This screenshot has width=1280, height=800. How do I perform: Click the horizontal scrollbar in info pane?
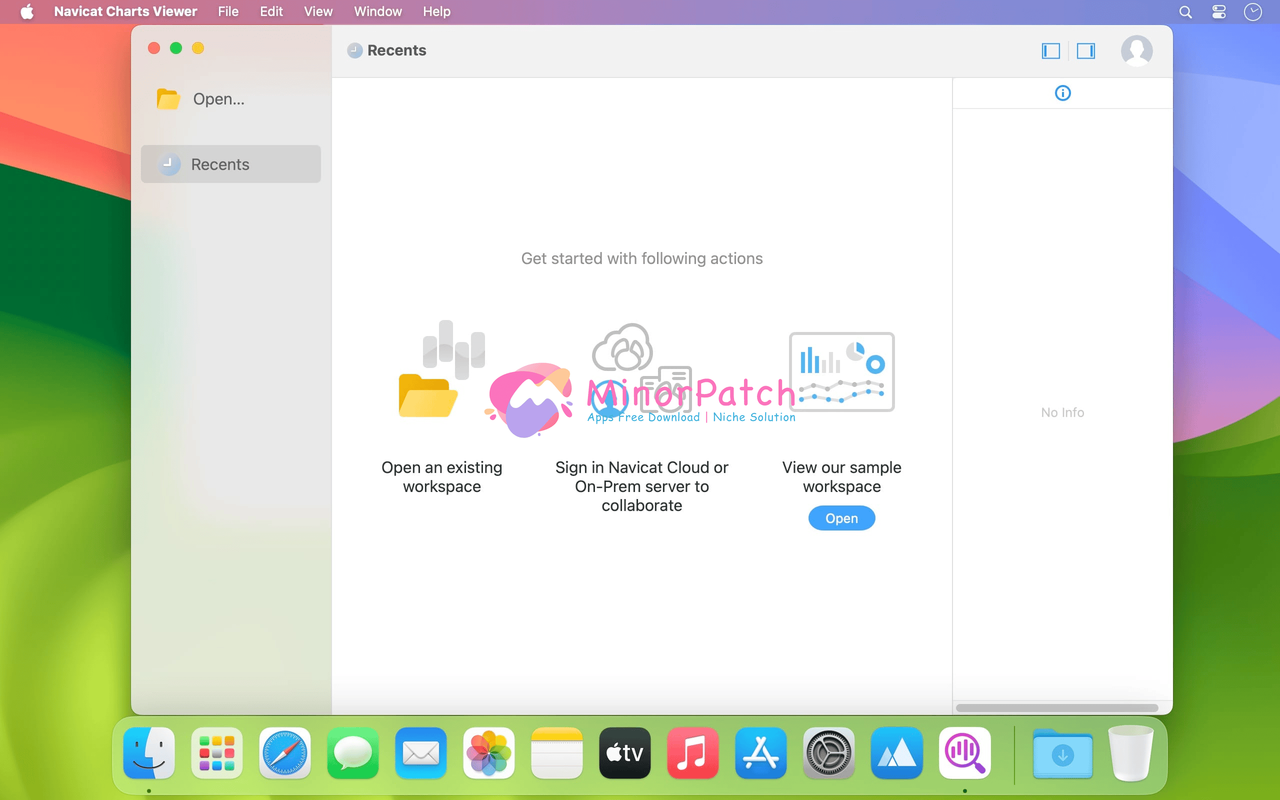click(x=1057, y=708)
